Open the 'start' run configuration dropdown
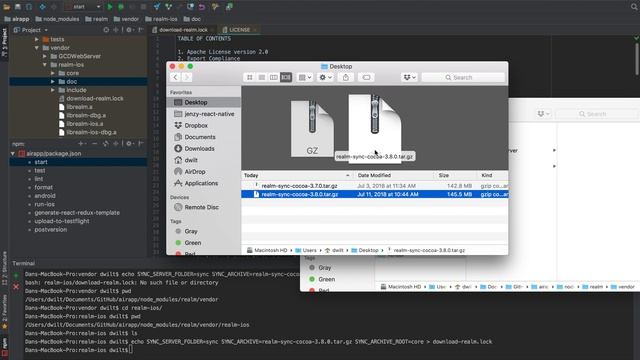The image size is (640, 360). [84, 7]
